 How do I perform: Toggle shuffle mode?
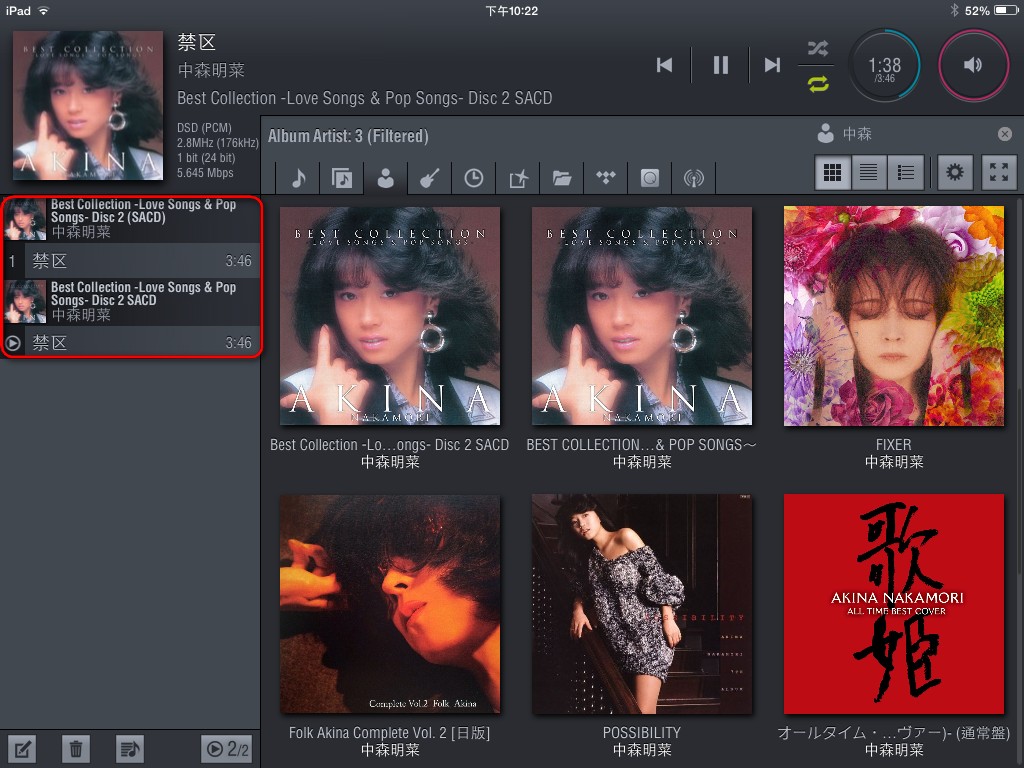click(x=818, y=48)
